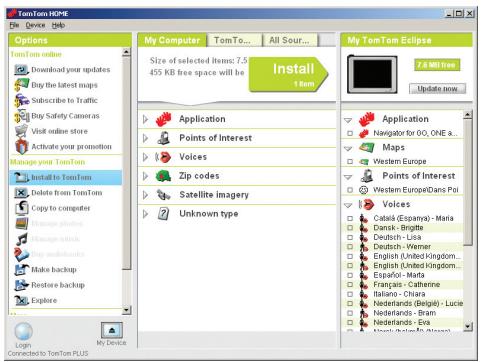Click the Restore backup icon
The height and width of the screenshot is (362, 482).
point(22,285)
